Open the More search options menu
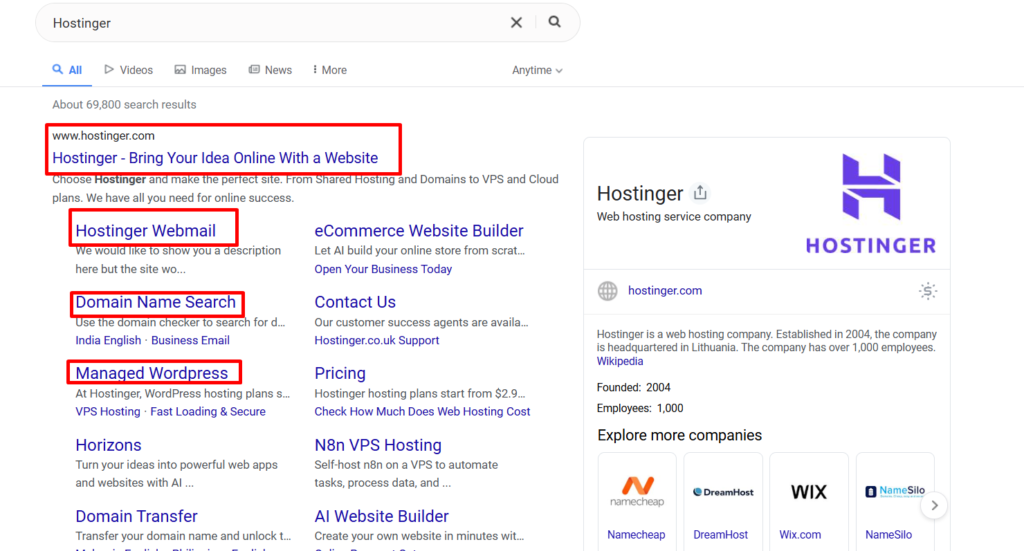1024x551 pixels. pos(330,70)
